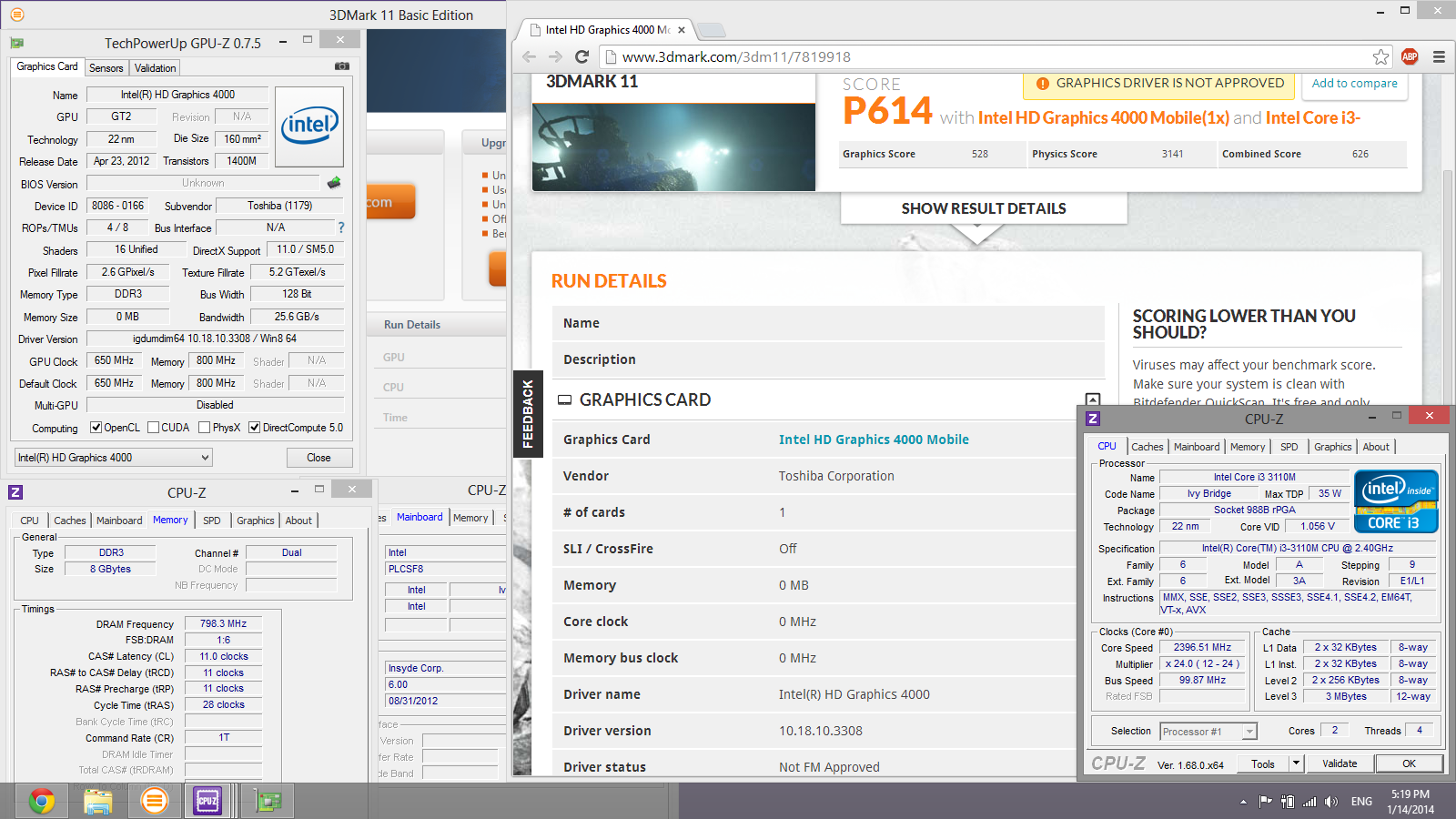Click the Bus Interface question mark icon
This screenshot has height=819, width=1456.
coord(341,227)
